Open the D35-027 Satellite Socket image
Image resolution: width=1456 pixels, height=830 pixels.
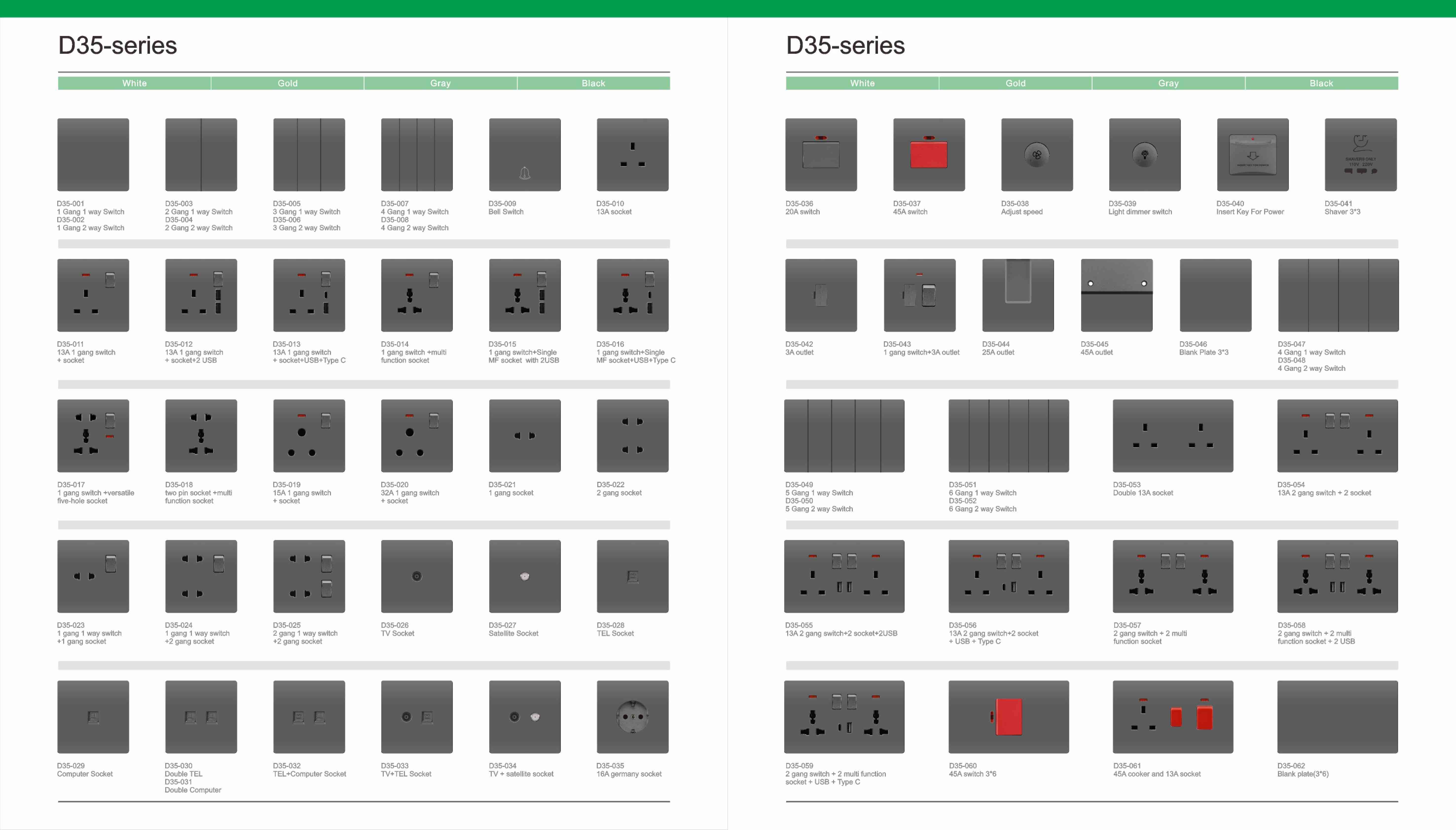(x=525, y=576)
